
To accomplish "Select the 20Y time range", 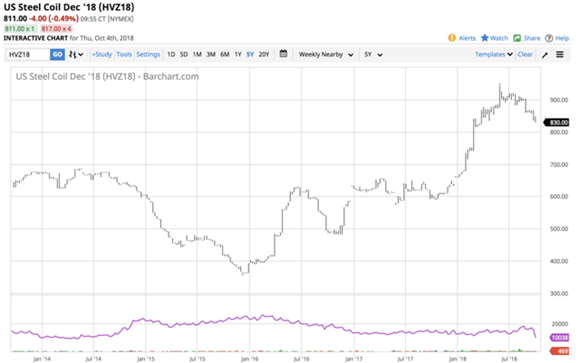I will click(264, 54).
